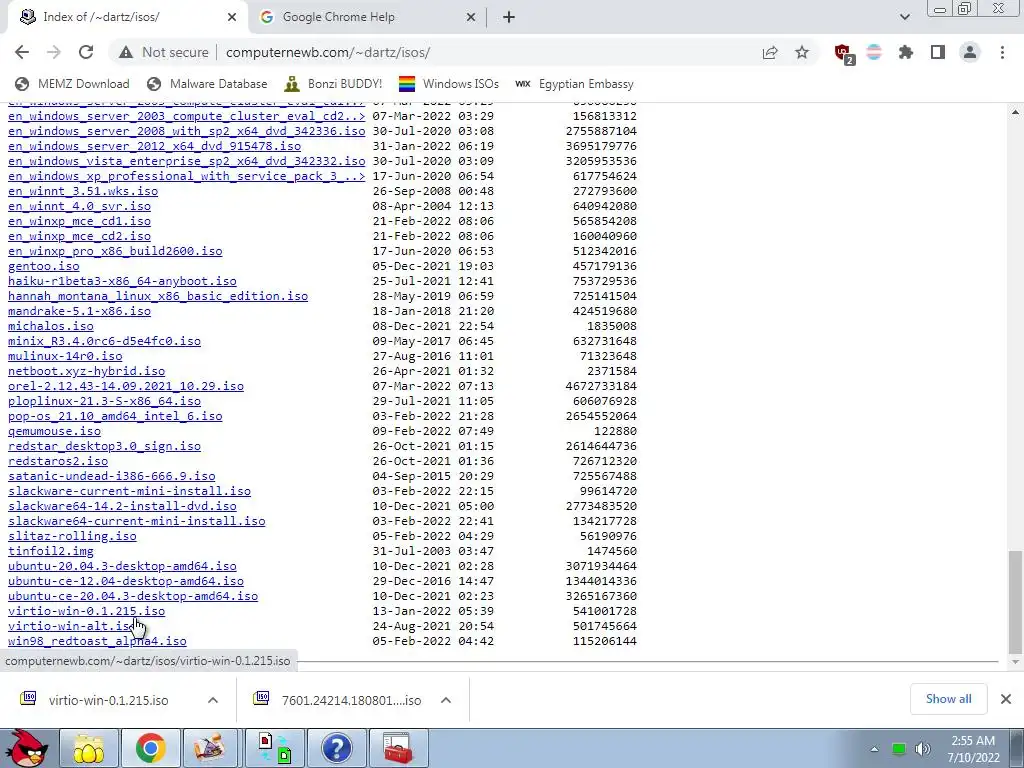
Task: Download gentoo.iso
Action: [44, 266]
